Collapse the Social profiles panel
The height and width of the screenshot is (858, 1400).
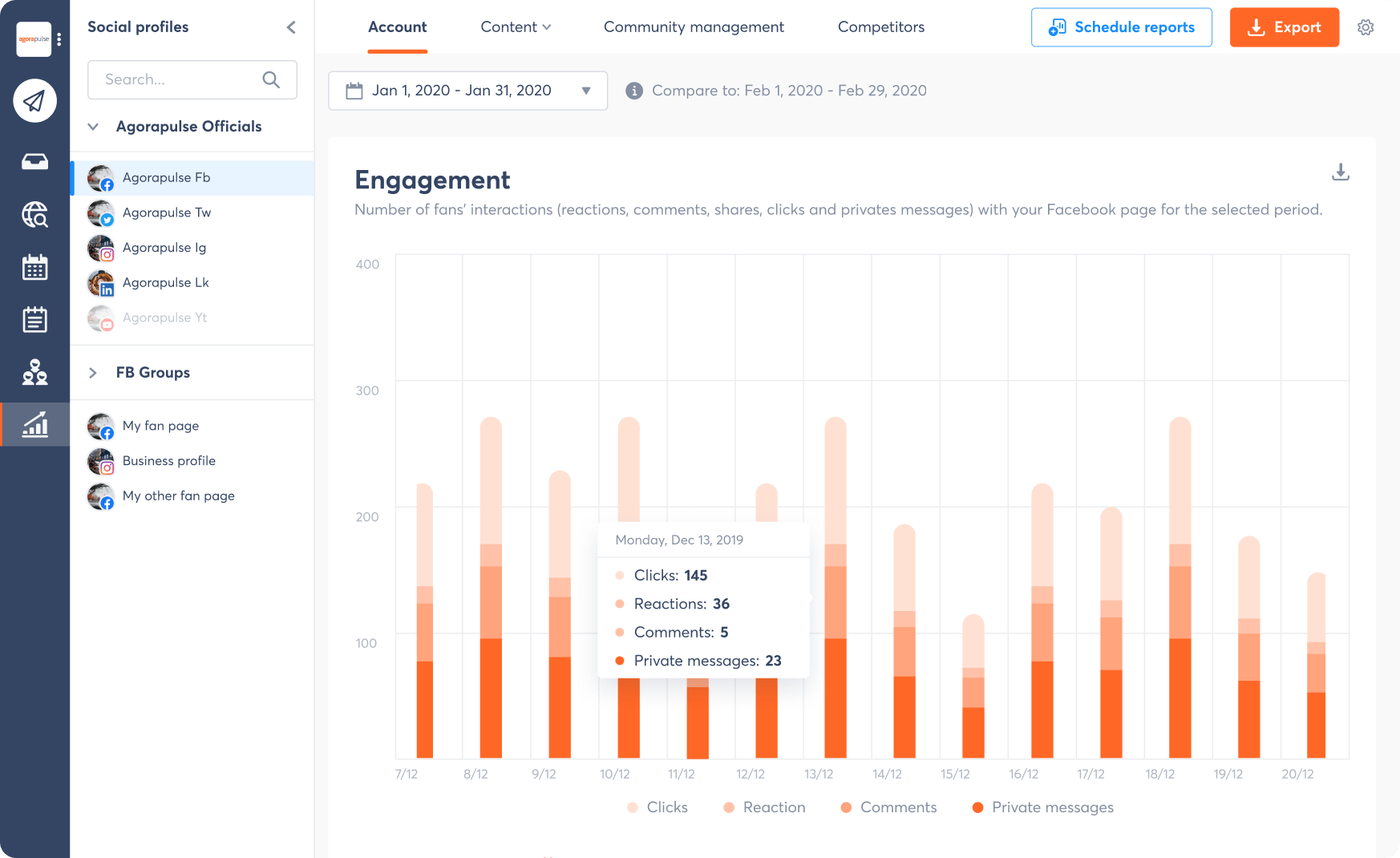pos(291,27)
